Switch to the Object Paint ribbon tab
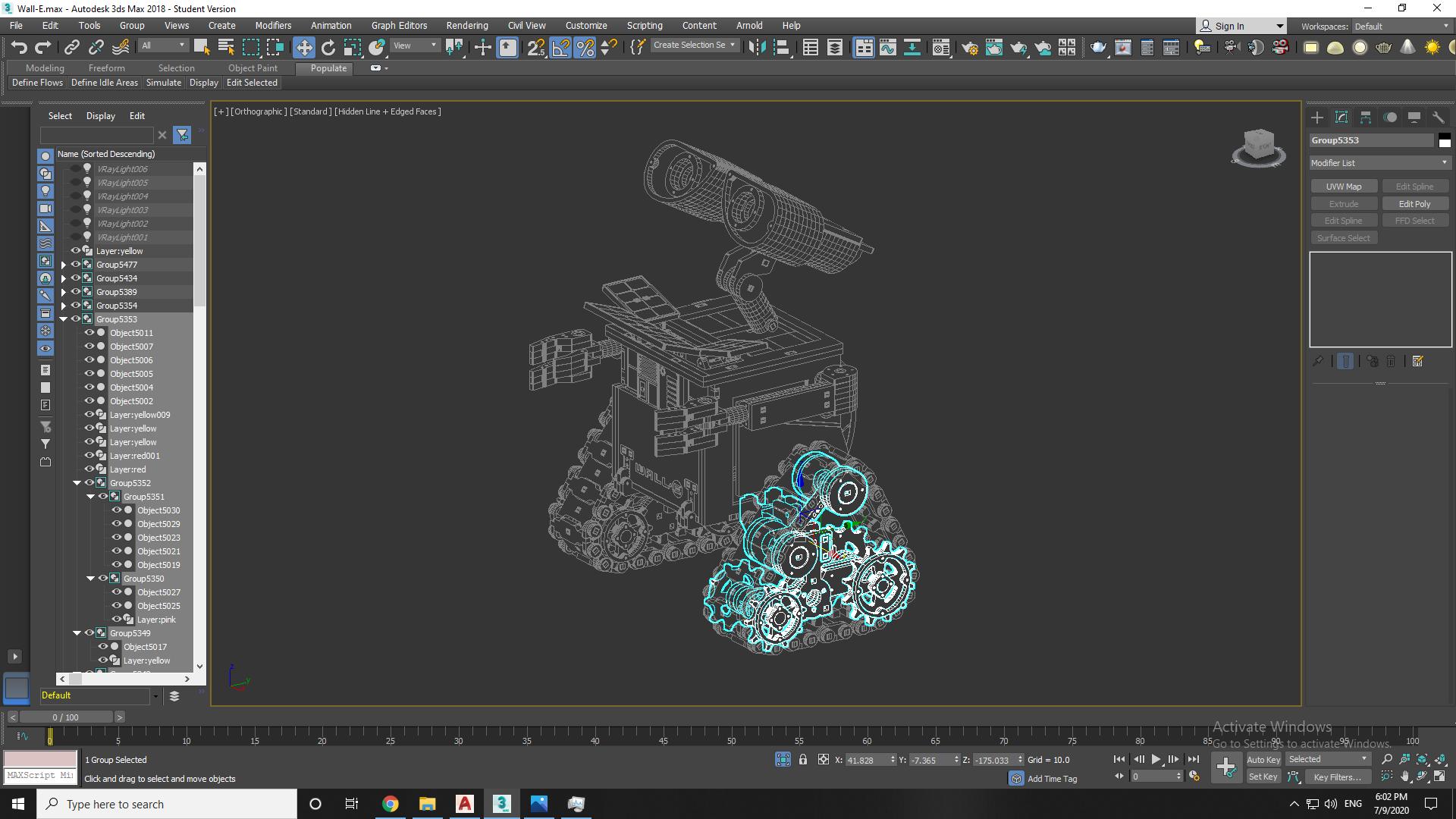The width and height of the screenshot is (1456, 819). coord(253,67)
